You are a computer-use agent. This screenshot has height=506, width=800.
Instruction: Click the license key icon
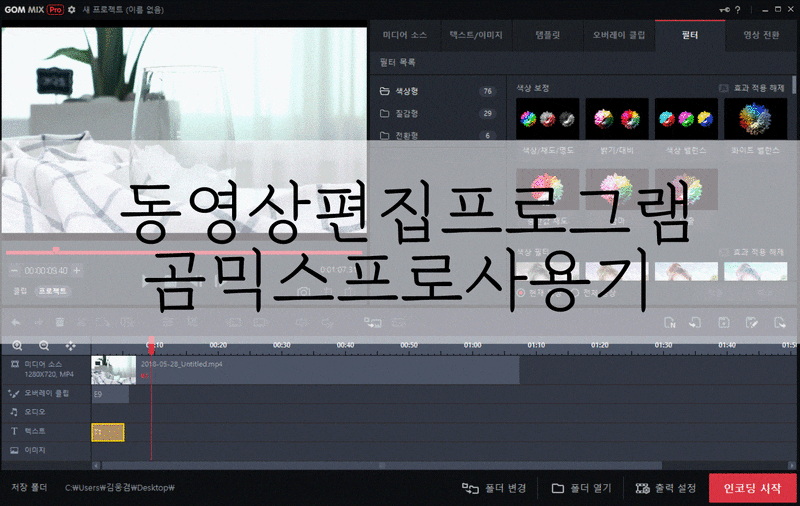724,10
